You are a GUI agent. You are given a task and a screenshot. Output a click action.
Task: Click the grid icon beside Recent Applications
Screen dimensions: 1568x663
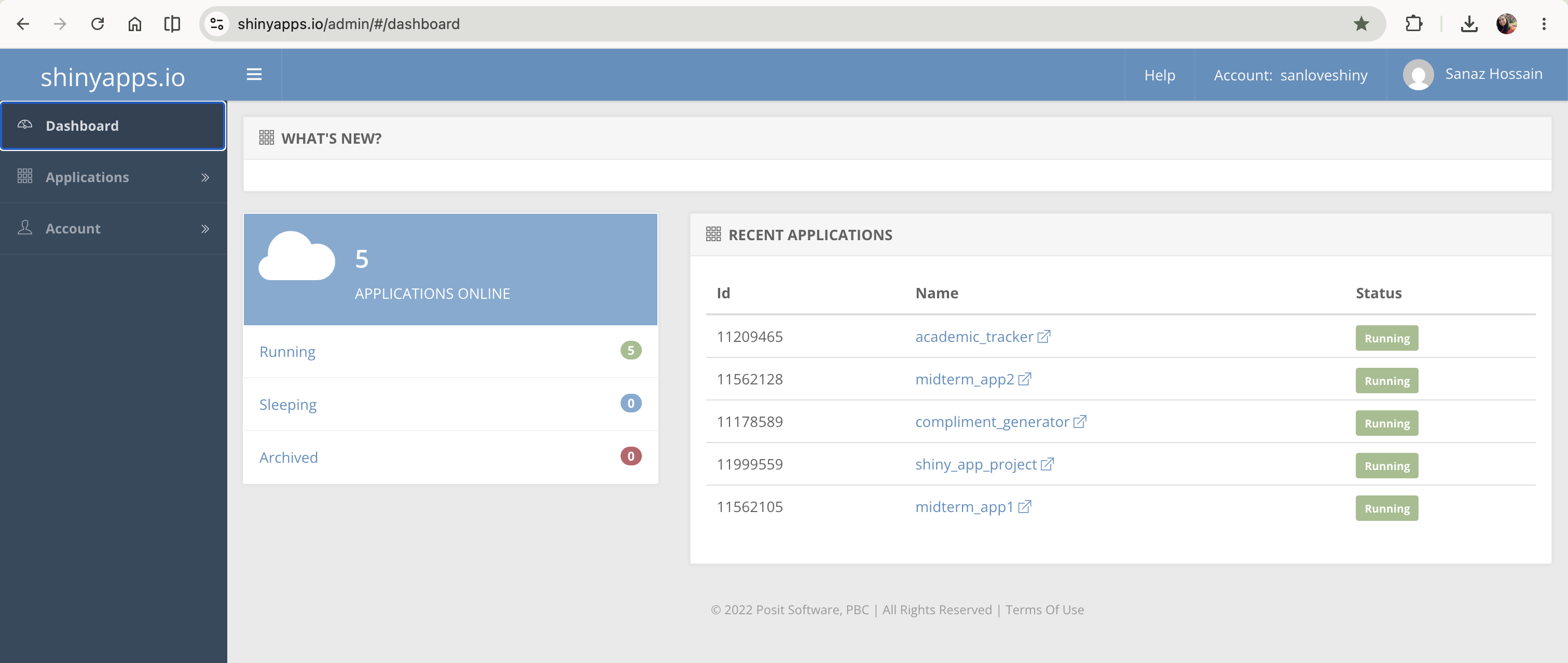point(713,234)
